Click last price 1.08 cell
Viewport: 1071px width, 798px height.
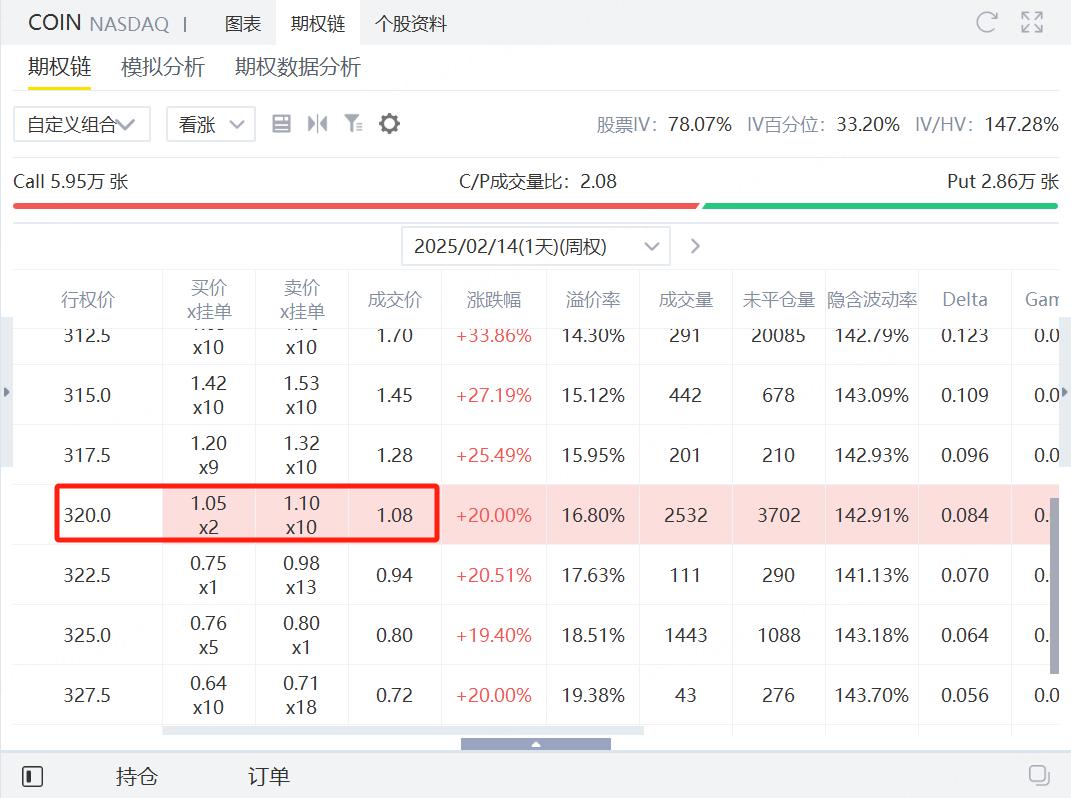pos(395,515)
